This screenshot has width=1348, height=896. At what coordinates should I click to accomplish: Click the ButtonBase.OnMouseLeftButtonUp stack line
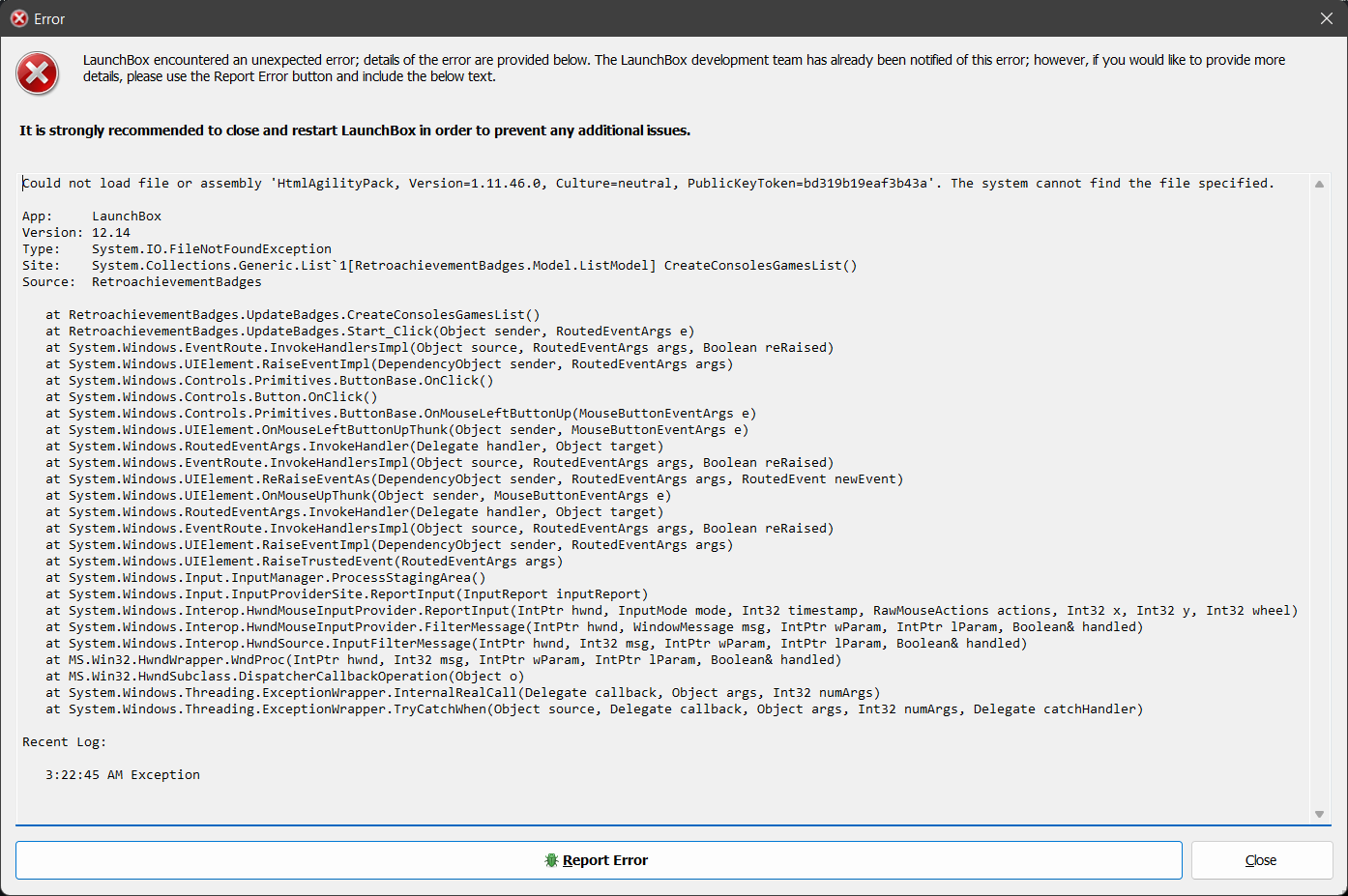click(x=401, y=413)
